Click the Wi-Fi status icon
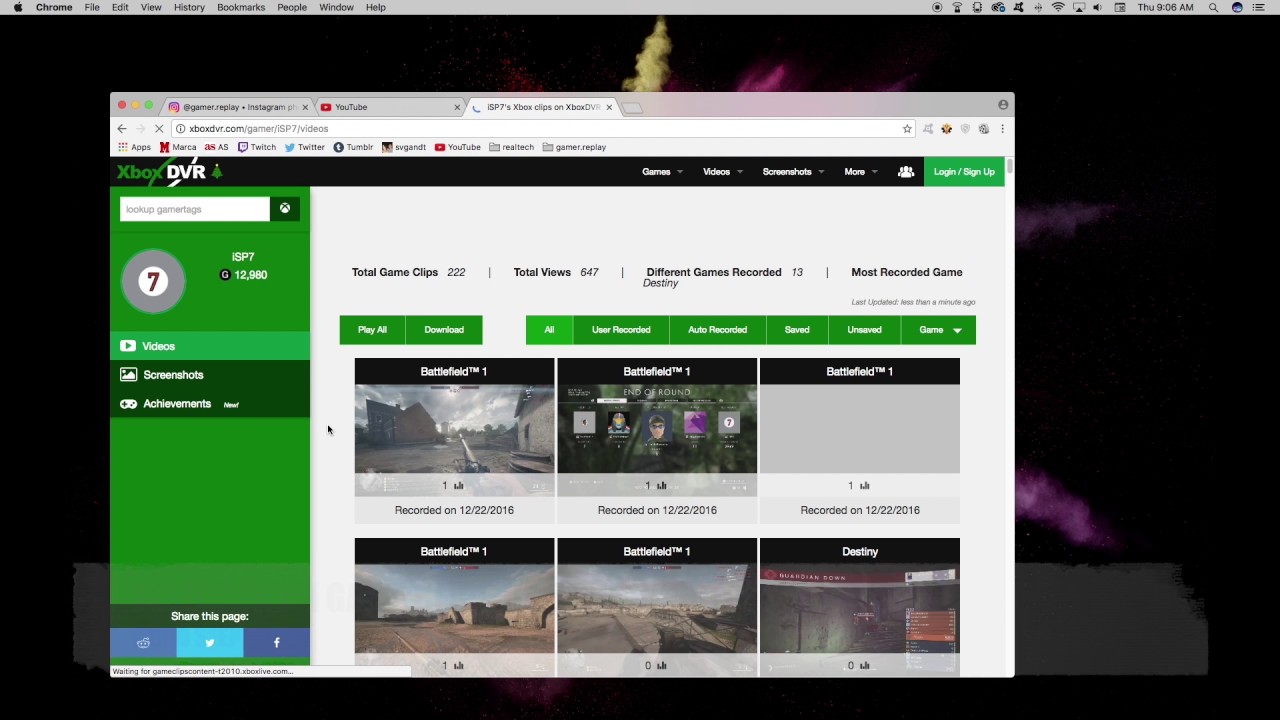The width and height of the screenshot is (1280, 720). coord(1058,7)
